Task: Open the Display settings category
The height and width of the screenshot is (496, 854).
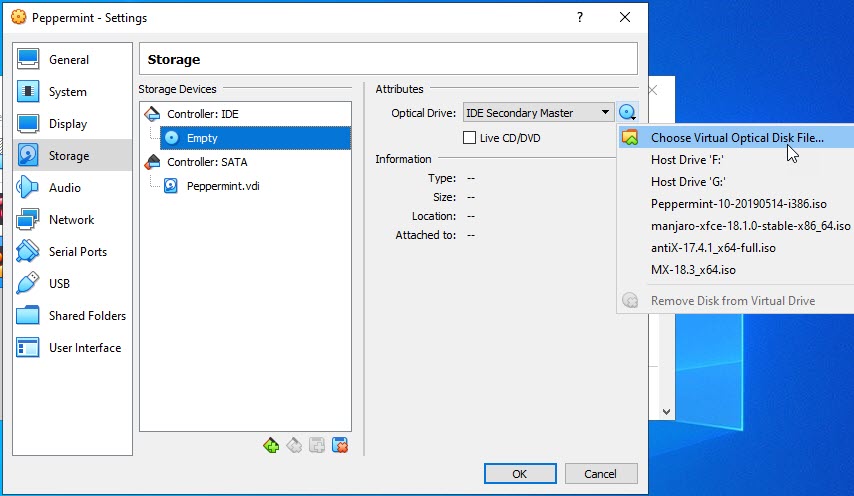Action: point(72,124)
